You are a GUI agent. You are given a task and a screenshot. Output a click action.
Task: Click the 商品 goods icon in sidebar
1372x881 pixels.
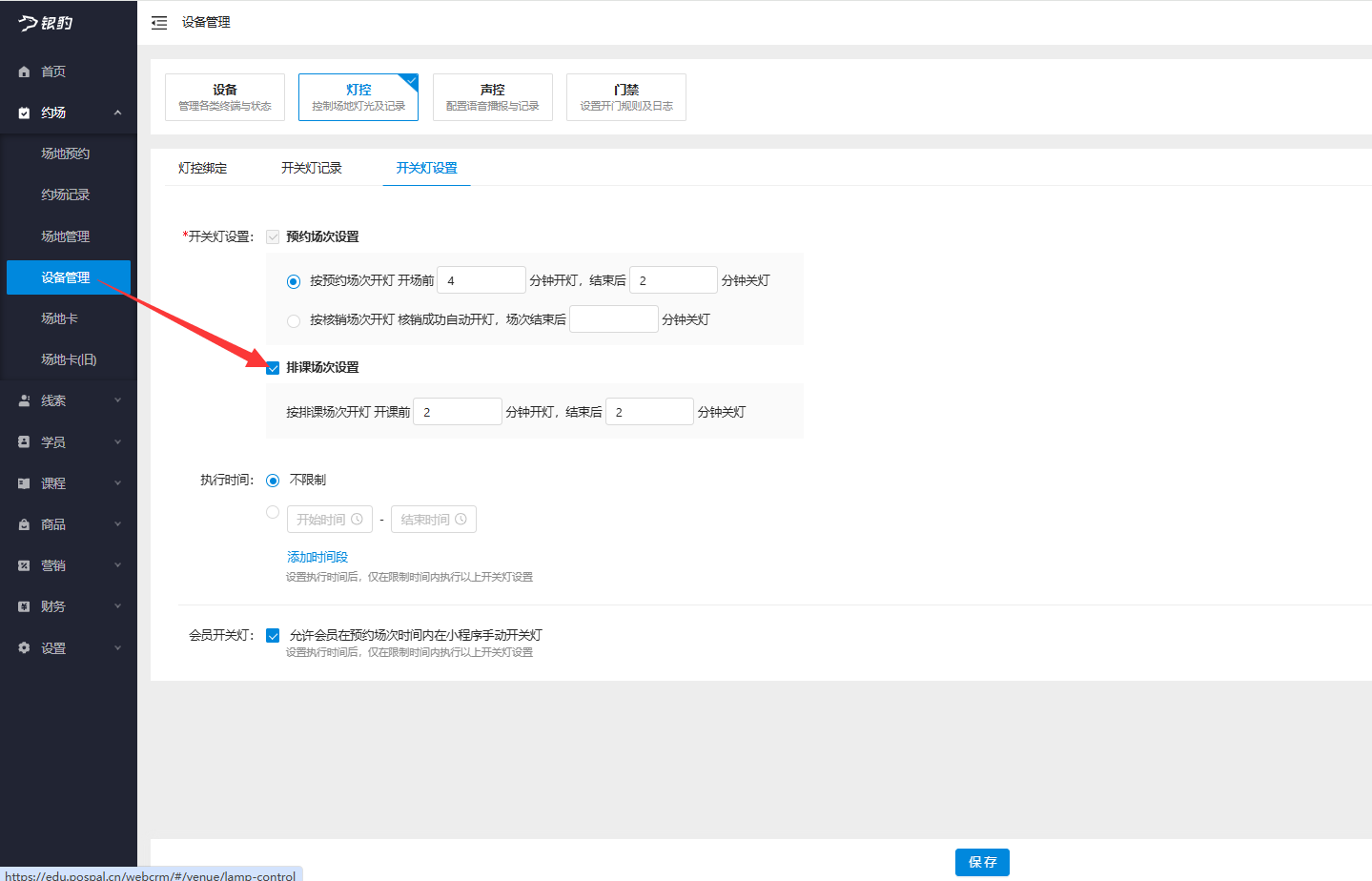click(x=24, y=524)
